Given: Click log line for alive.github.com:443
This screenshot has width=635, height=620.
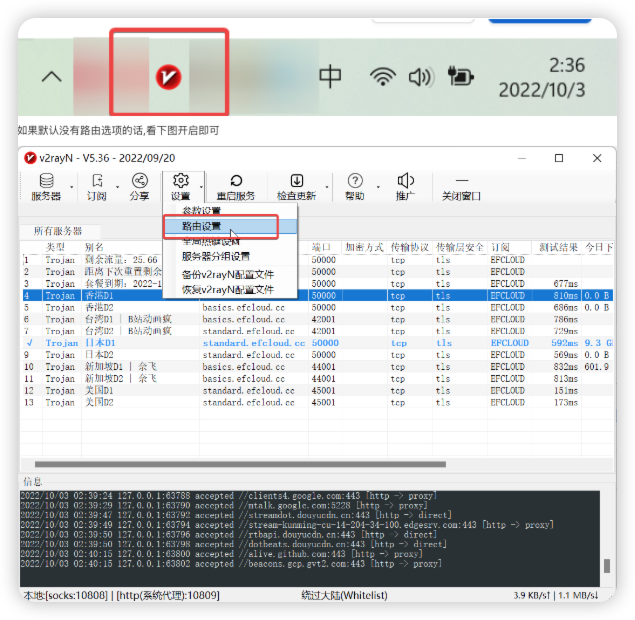Looking at the screenshot, I should (x=222, y=554).
